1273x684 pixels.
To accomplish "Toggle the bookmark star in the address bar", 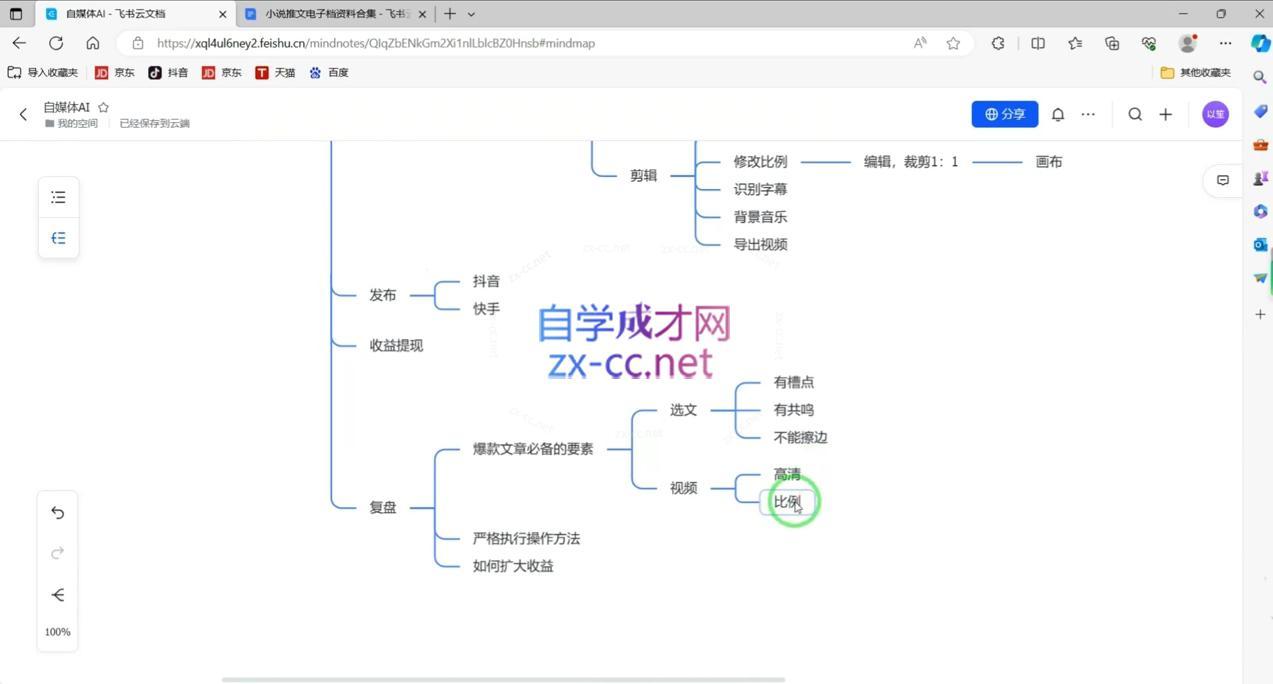I will pyautogui.click(x=953, y=43).
